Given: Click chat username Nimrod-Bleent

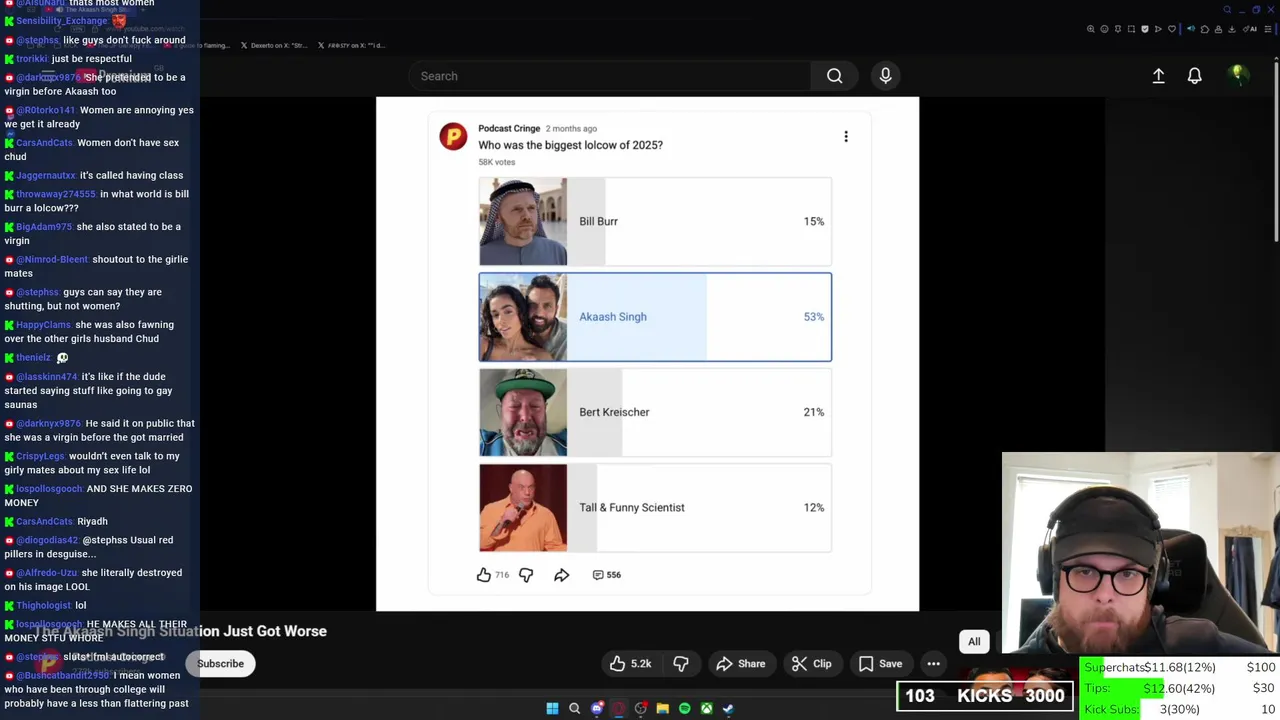Looking at the screenshot, I should (52, 260).
